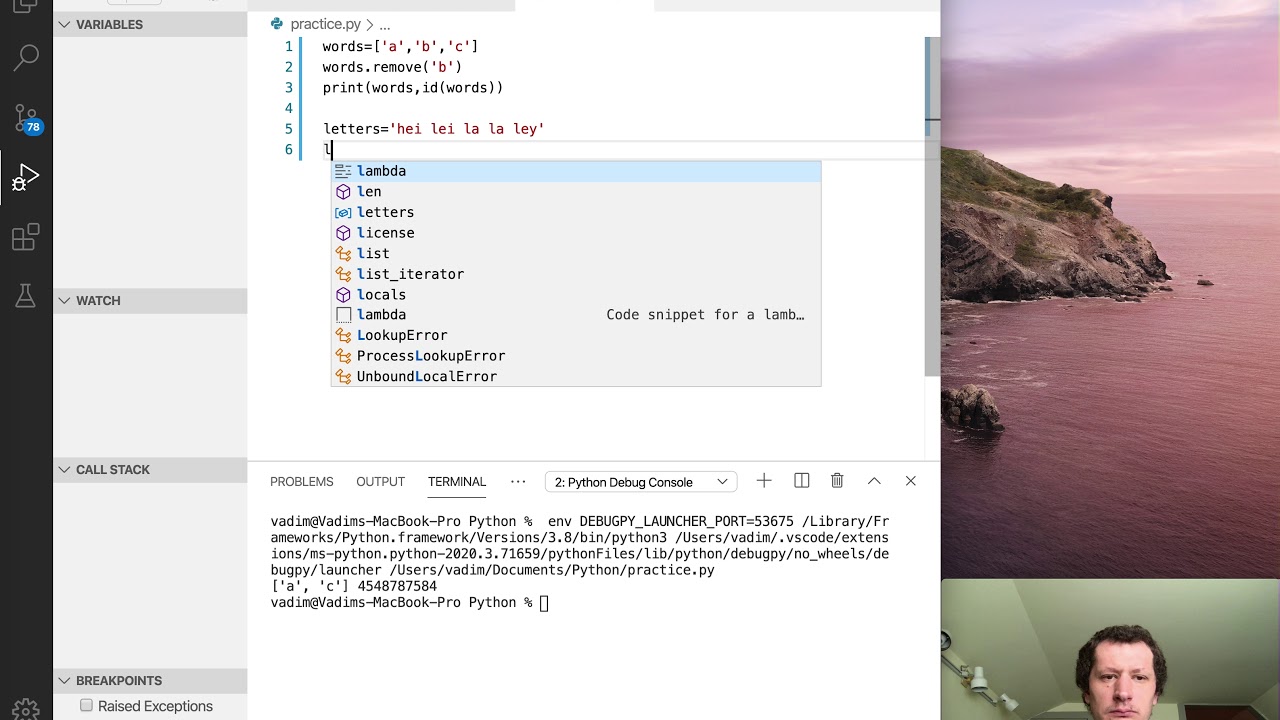Switch to the TERMINAL tab
1280x720 pixels.
pos(457,481)
